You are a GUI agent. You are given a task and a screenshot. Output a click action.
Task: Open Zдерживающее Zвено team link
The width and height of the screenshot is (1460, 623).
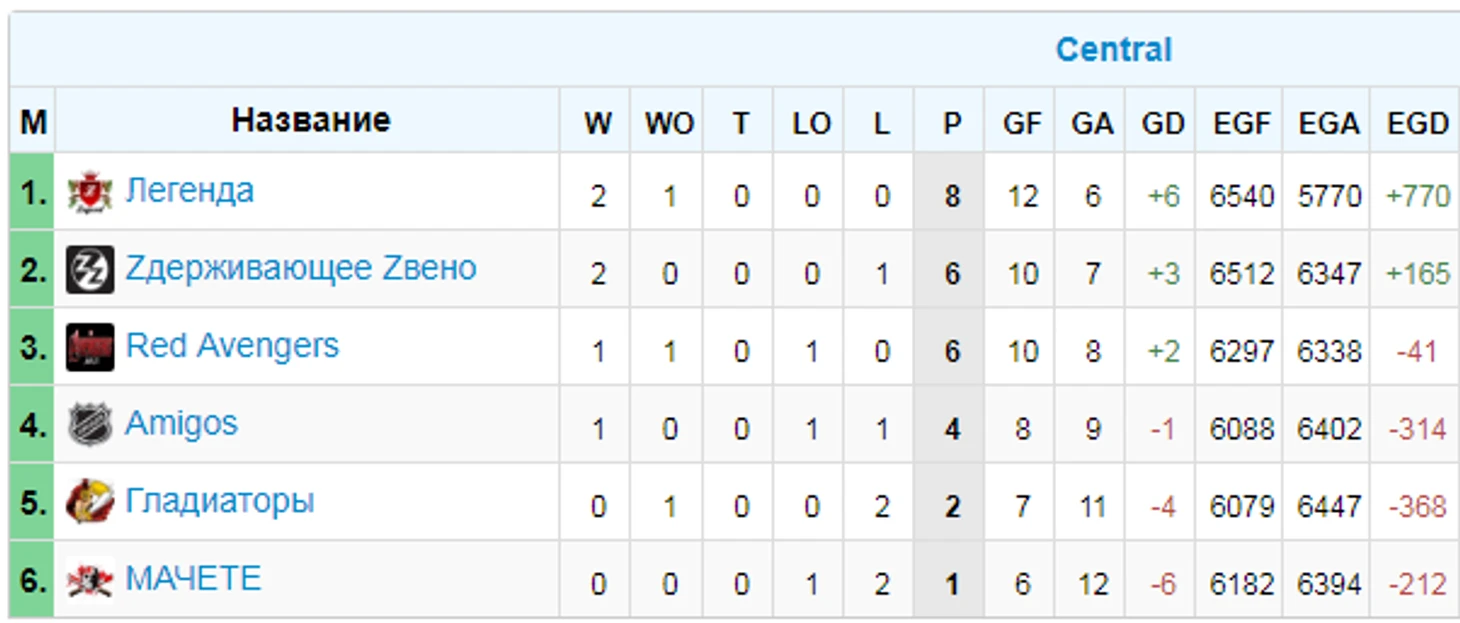pyautogui.click(x=300, y=269)
